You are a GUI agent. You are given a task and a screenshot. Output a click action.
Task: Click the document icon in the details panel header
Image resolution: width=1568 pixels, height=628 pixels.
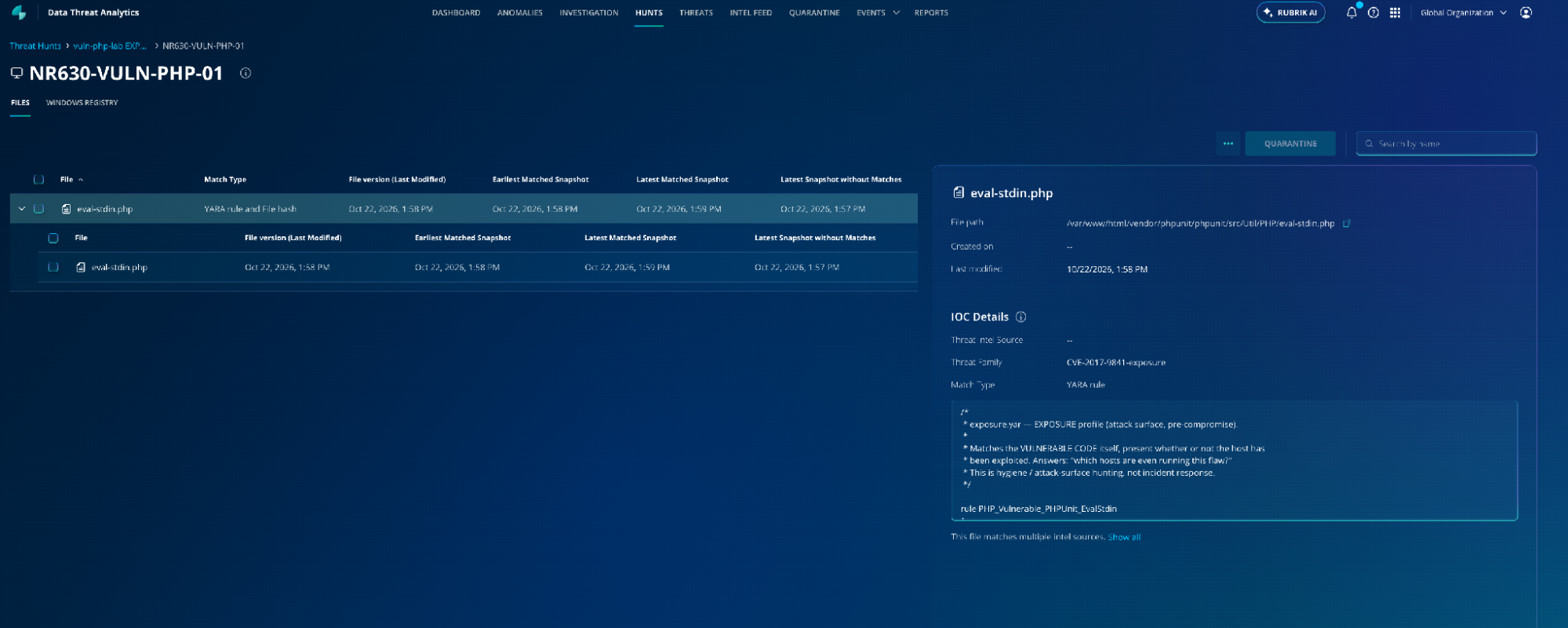click(x=958, y=192)
